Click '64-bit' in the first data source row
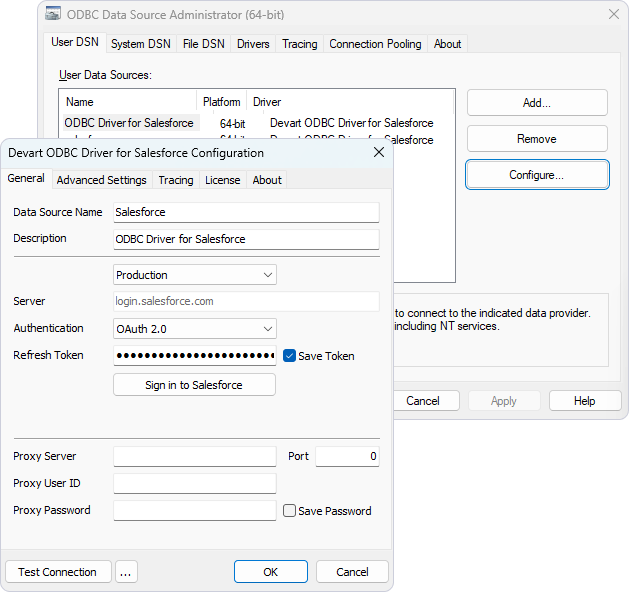Viewport: 629px width, 592px height. pos(233,124)
